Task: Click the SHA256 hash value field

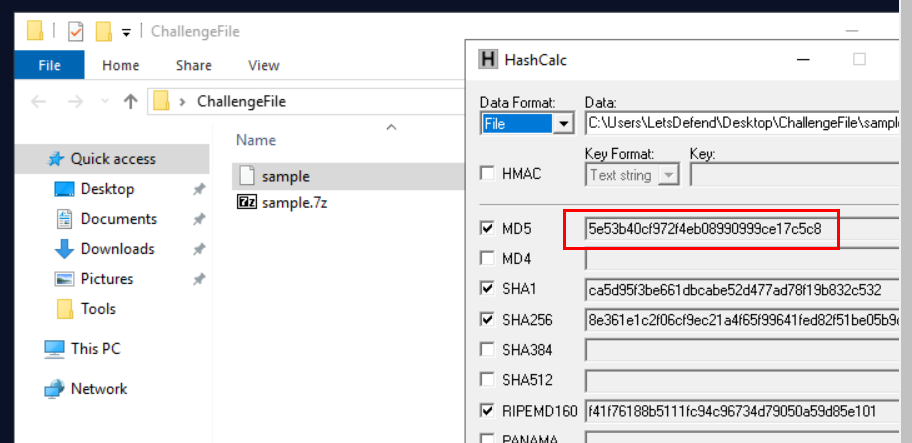Action: click(742, 320)
